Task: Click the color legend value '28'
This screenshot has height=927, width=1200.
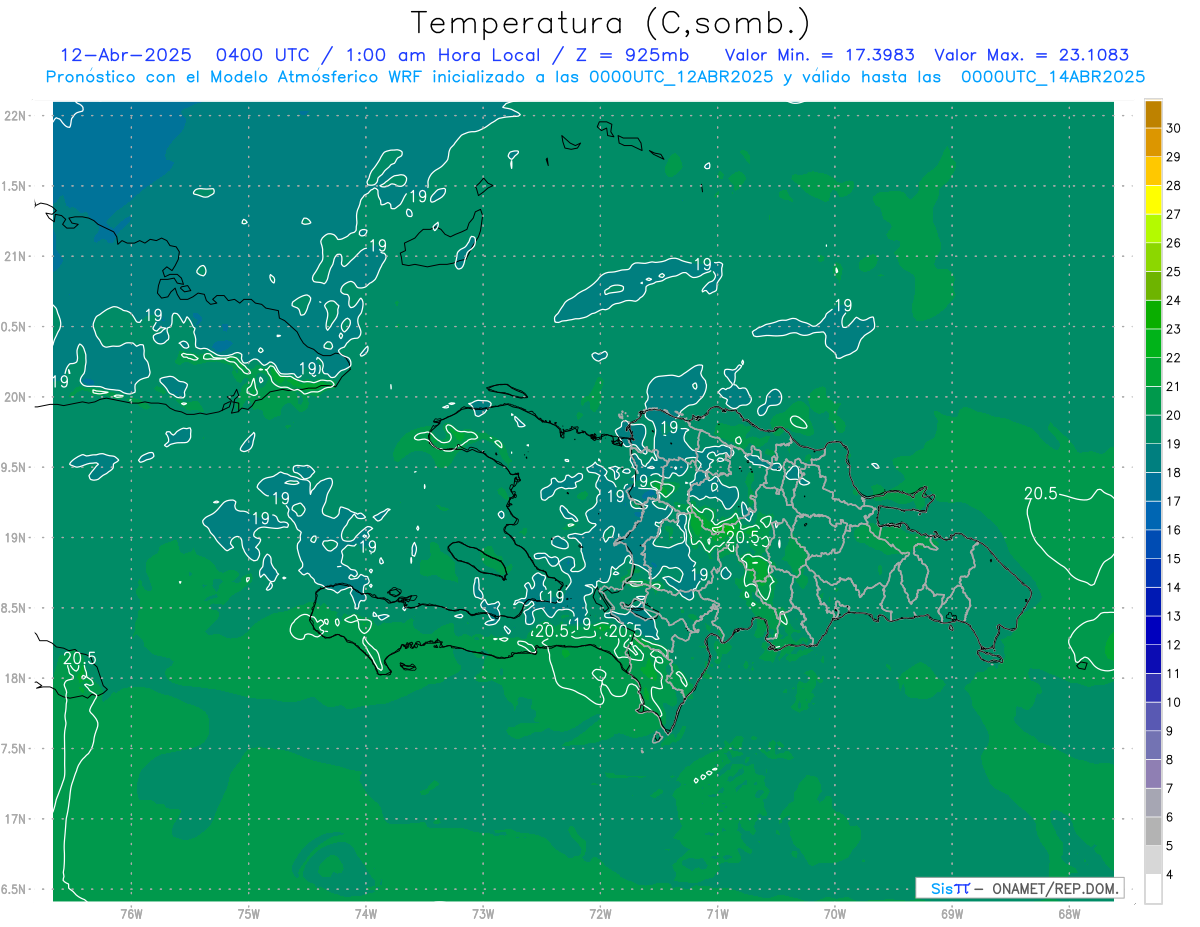Action: 1174,186
